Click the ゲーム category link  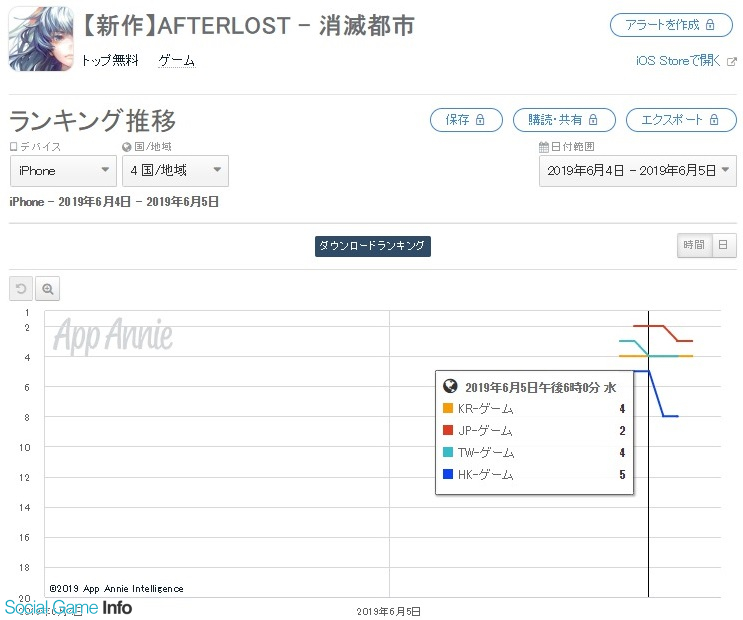coord(176,61)
